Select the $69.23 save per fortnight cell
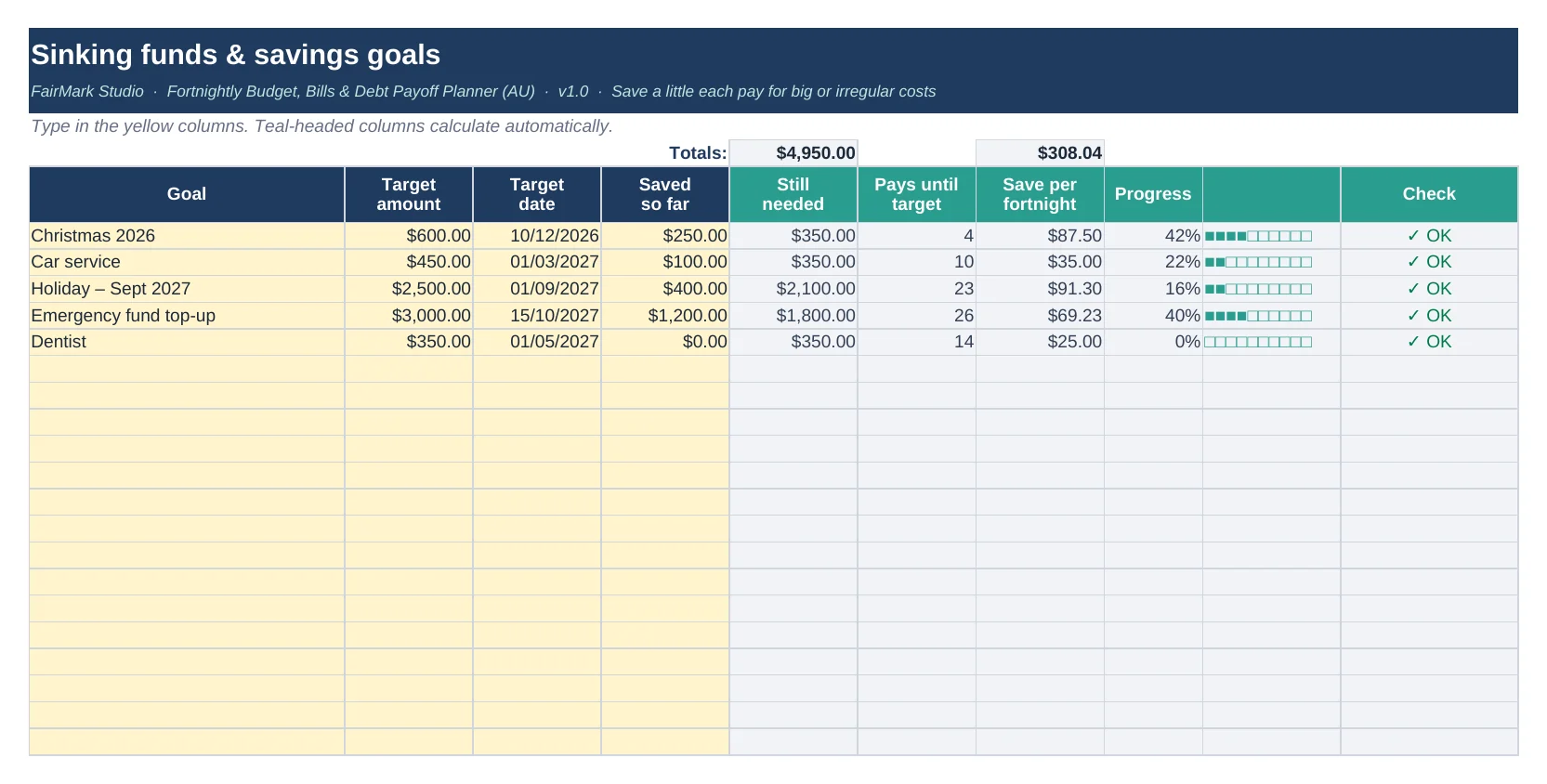Viewport: 1547px width, 784px height. point(1040,316)
